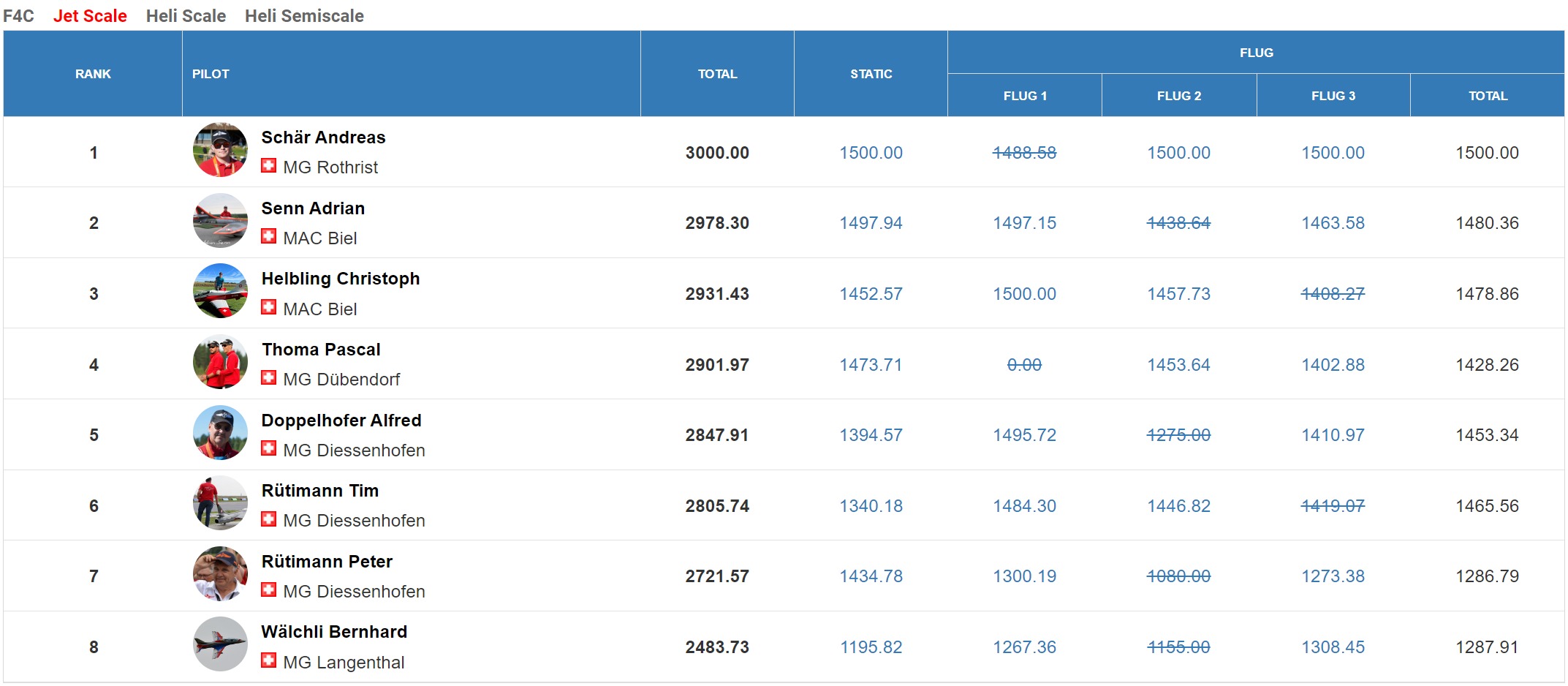Viewport: 1568px width, 686px height.
Task: Click pilot name Wälchli Bernhard
Action: pos(334,632)
